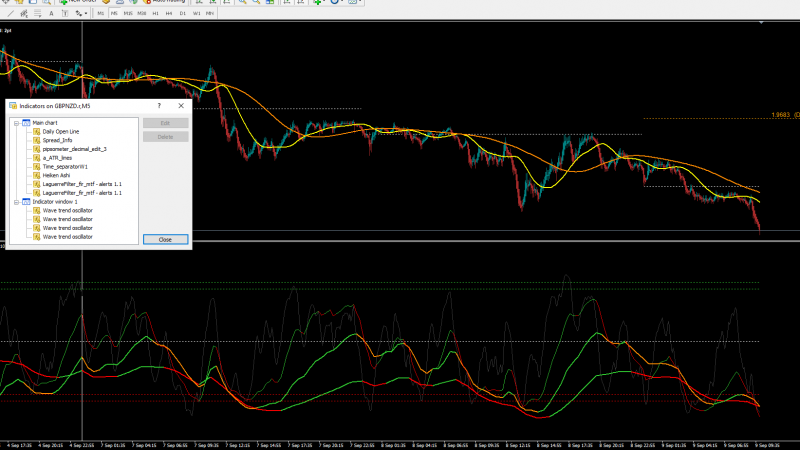Switch chart to M15 timeframe
The width and height of the screenshot is (800, 450).
click(x=128, y=13)
